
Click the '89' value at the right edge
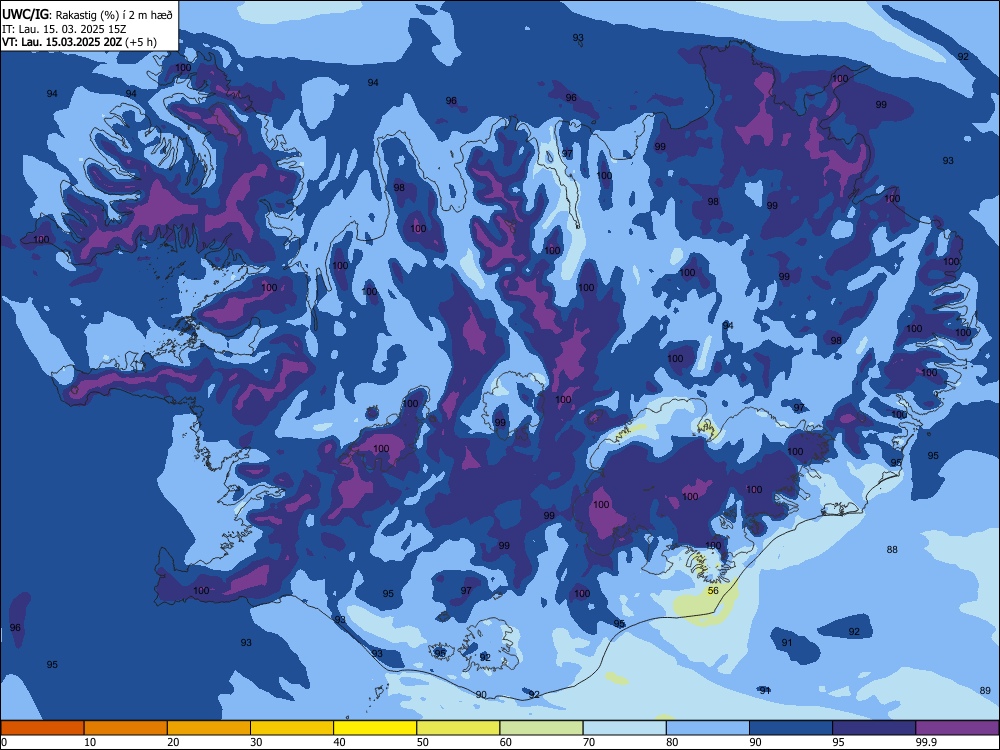(x=985, y=691)
